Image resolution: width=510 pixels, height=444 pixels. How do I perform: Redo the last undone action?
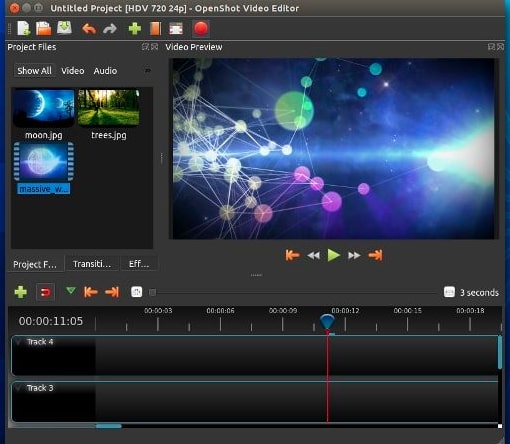click(110, 29)
